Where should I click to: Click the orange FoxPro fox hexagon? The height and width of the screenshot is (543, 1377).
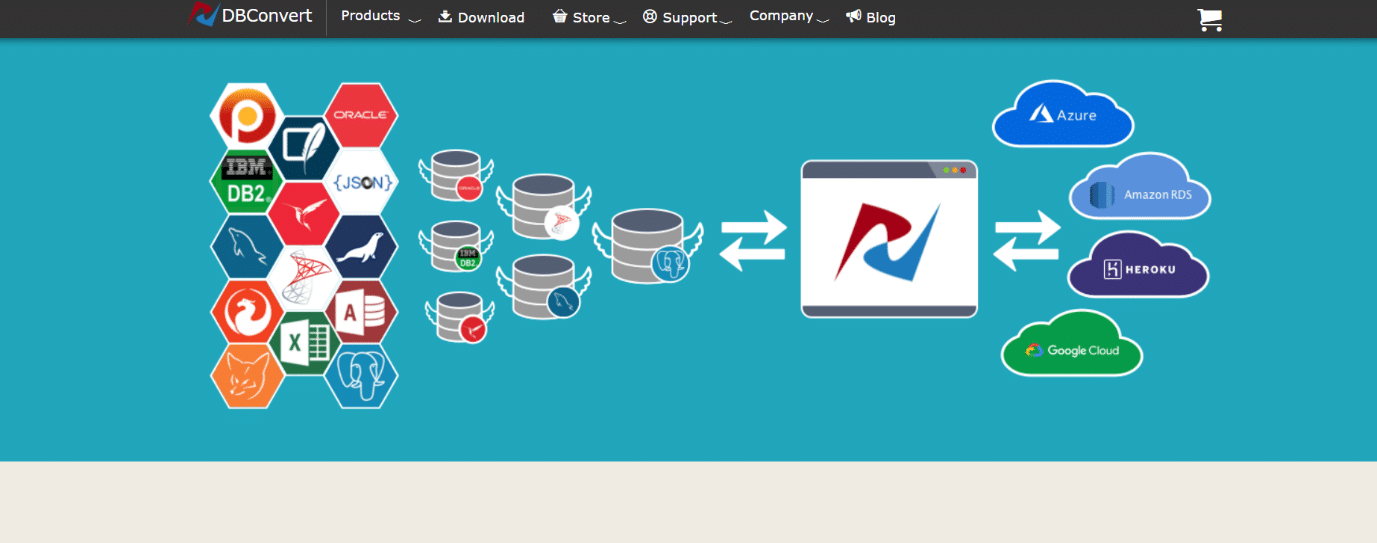click(x=246, y=376)
